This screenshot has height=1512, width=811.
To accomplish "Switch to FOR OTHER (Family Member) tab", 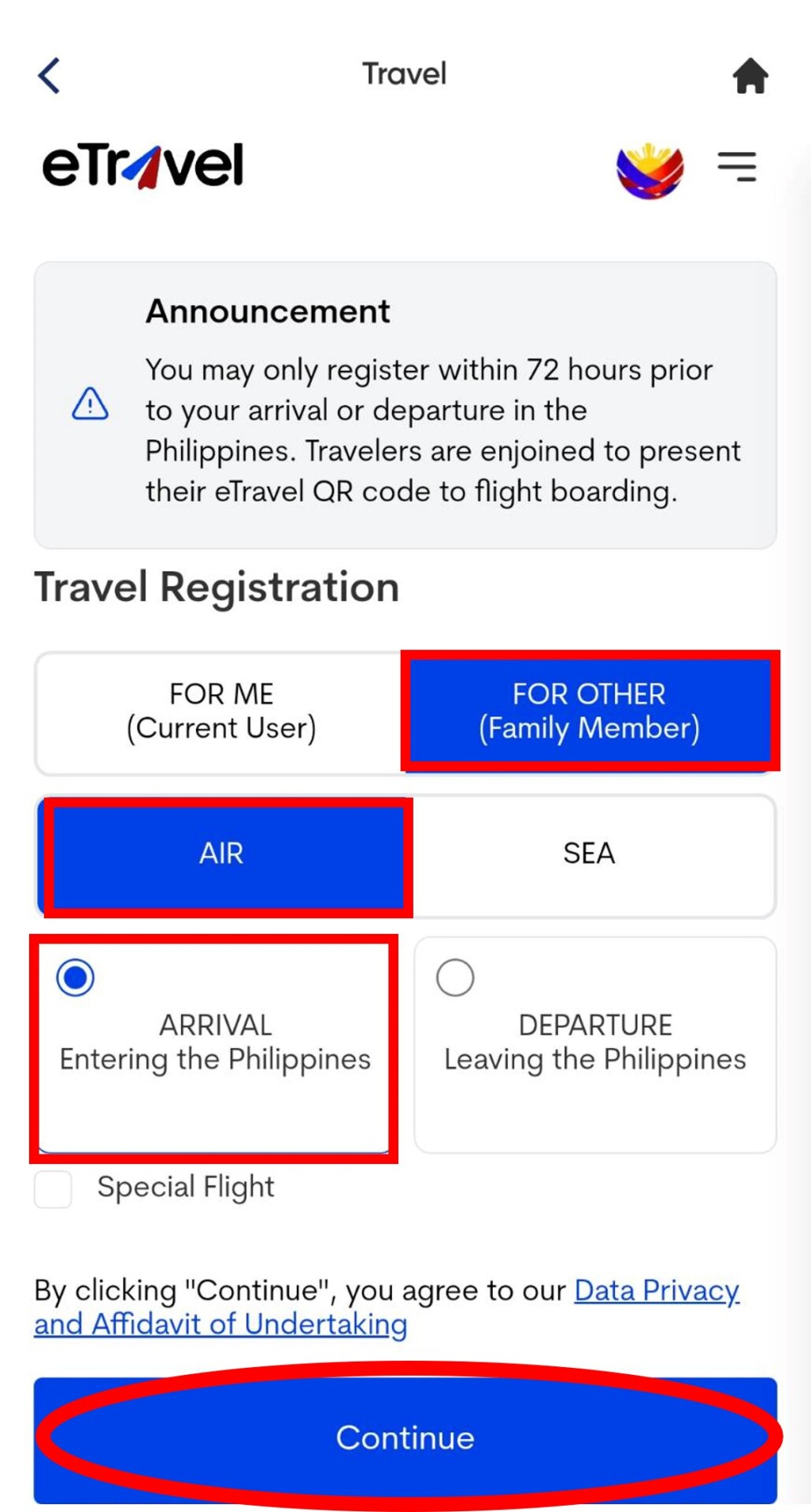I will pyautogui.click(x=589, y=711).
